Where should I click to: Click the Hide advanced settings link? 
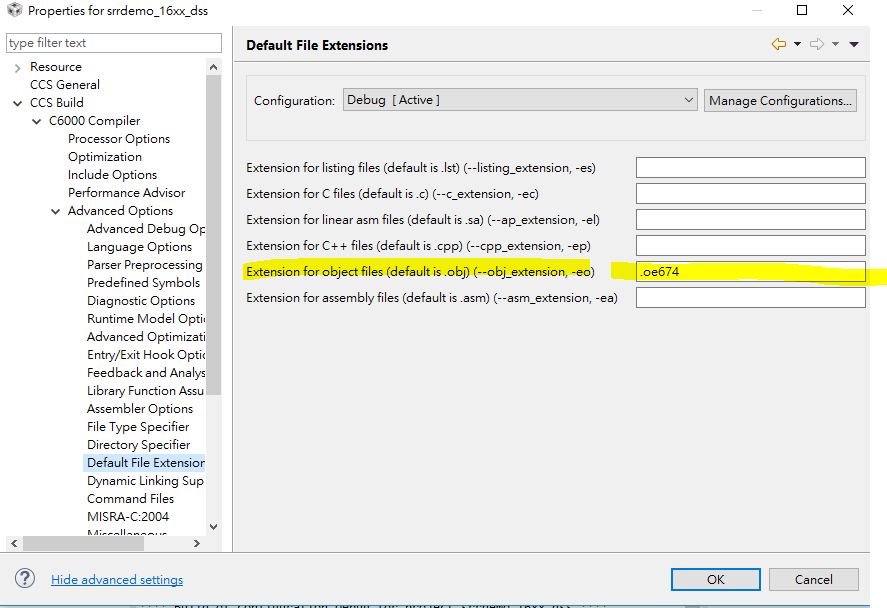[116, 579]
